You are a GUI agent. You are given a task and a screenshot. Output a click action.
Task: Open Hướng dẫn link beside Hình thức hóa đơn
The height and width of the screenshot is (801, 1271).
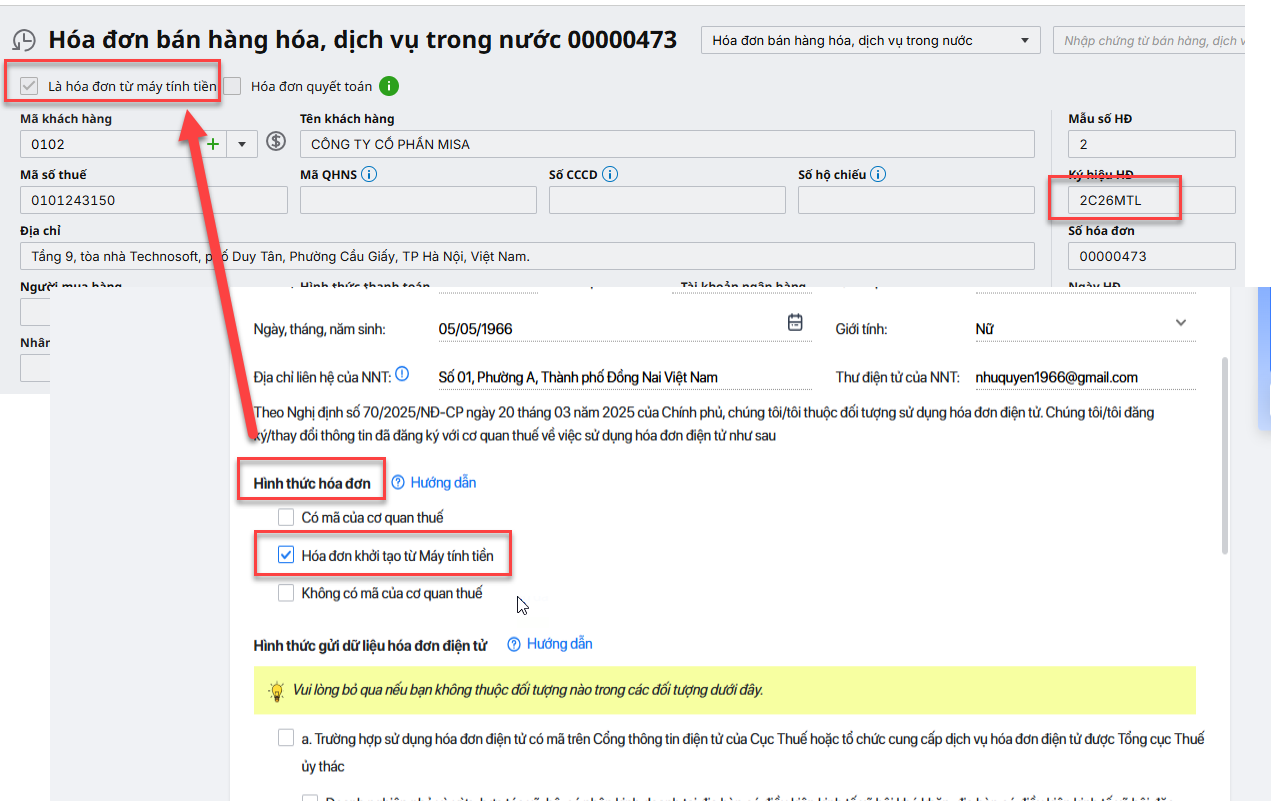[434, 482]
